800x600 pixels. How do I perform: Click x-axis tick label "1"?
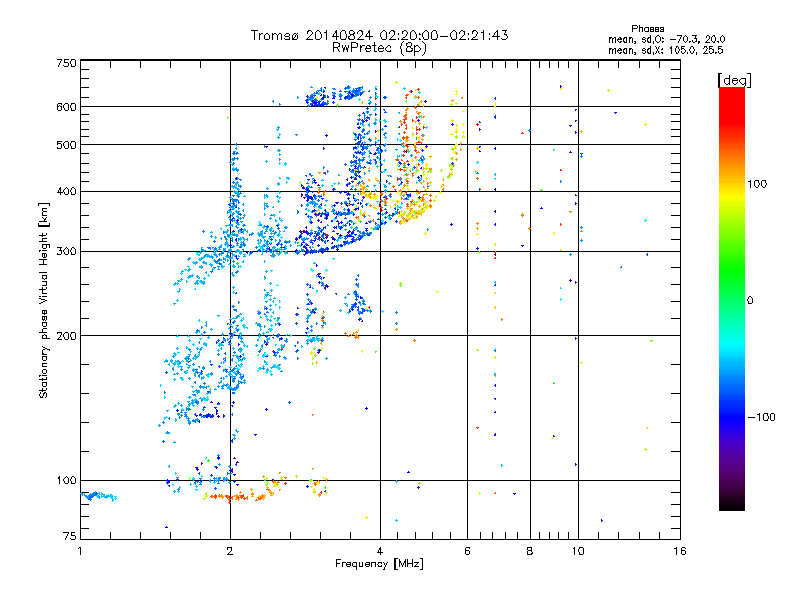coord(80,551)
